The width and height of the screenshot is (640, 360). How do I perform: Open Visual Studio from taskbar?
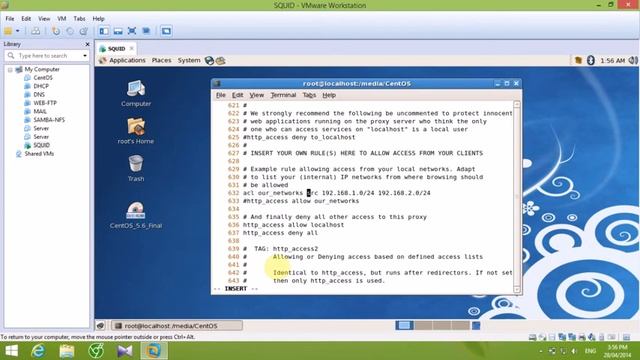tap(124, 351)
